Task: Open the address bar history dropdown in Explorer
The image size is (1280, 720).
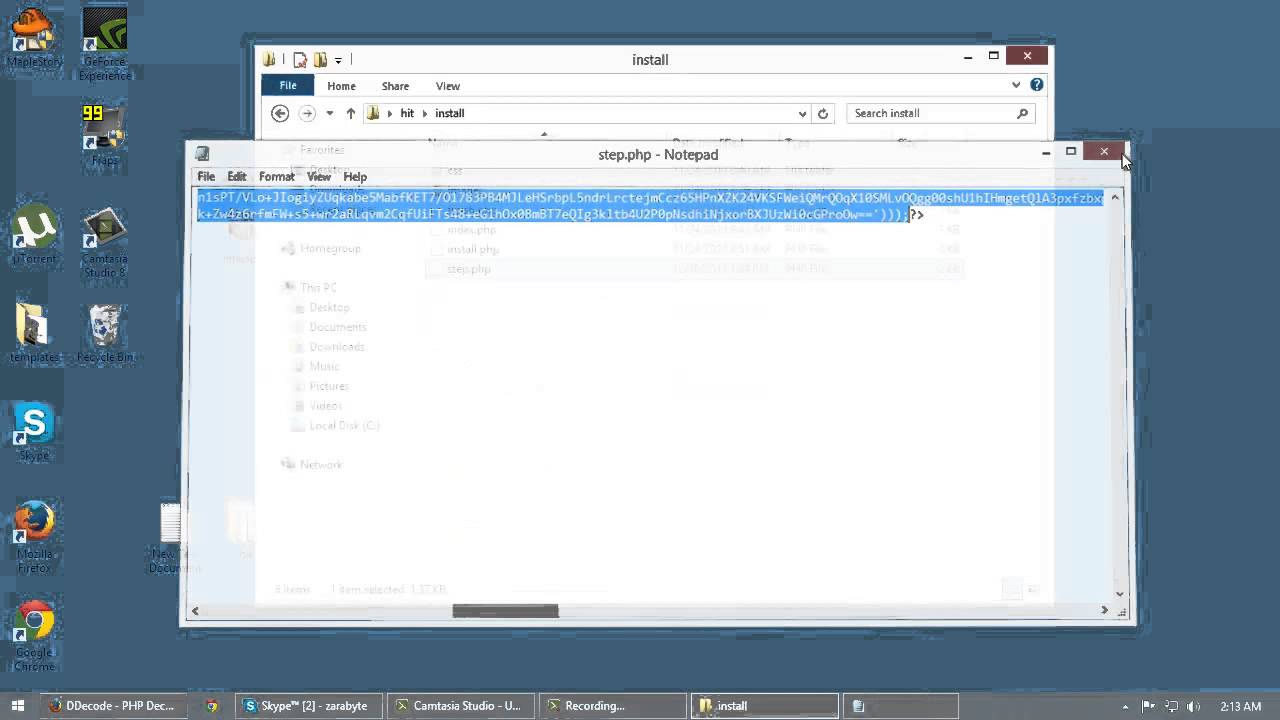Action: pos(802,113)
